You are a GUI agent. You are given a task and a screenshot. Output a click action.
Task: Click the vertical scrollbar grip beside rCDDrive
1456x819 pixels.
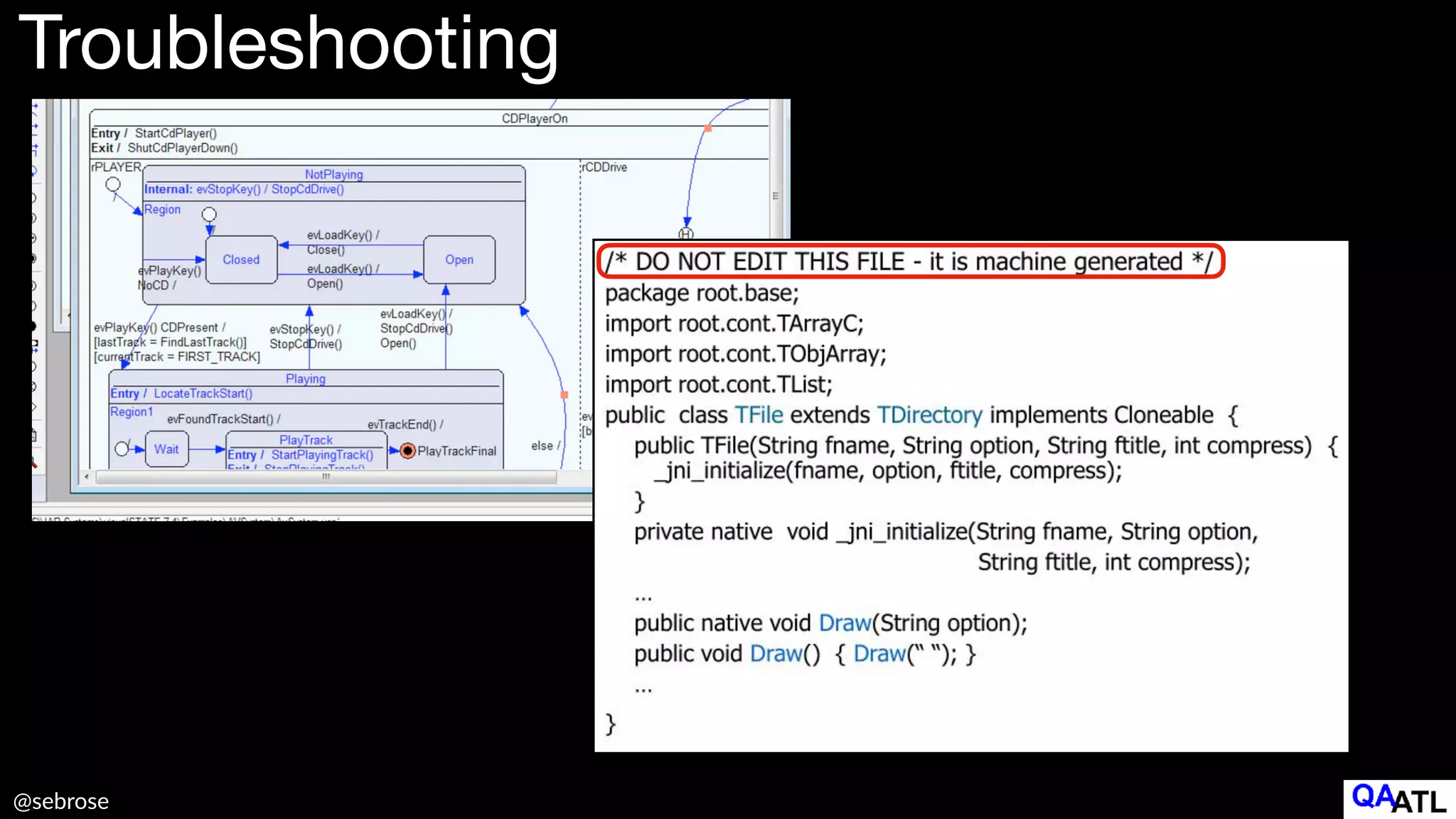coord(776,196)
